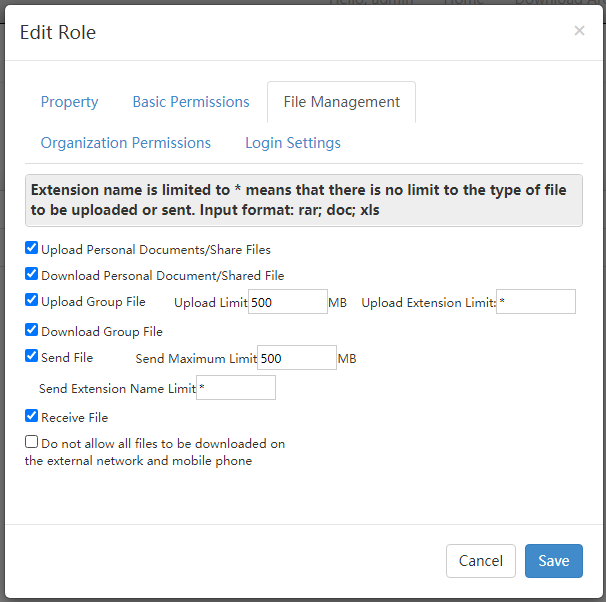Click the Edit Role dialog title

(x=58, y=33)
